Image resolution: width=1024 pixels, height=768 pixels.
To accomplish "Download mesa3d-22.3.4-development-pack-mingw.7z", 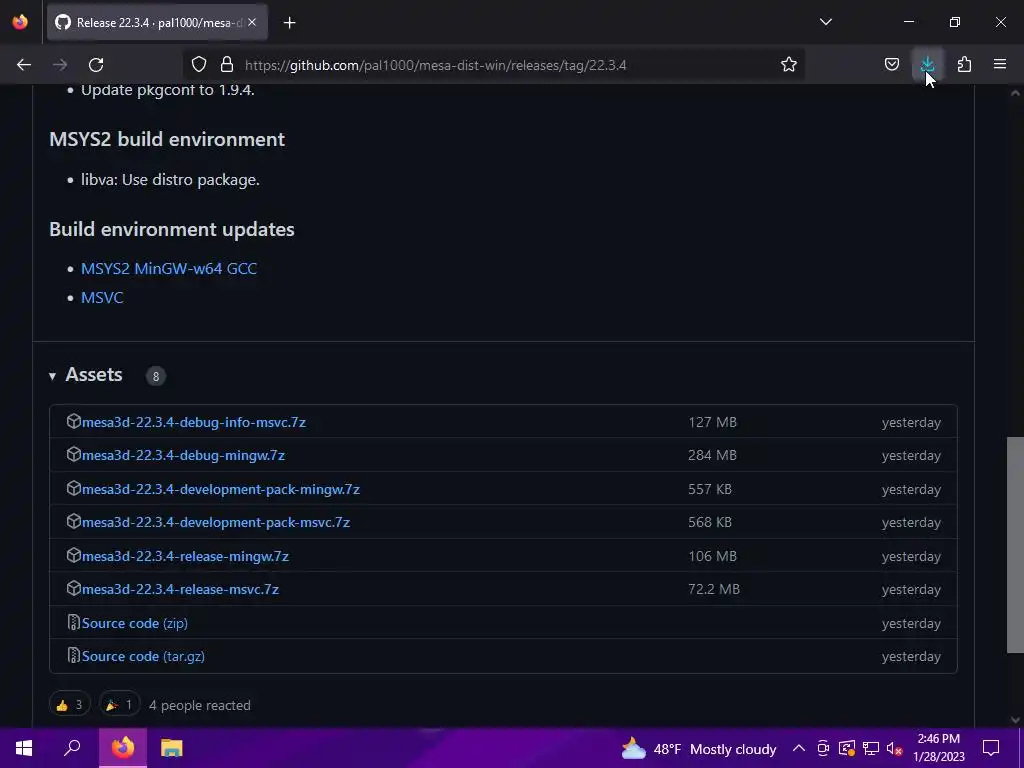I will pyautogui.click(x=221, y=489).
